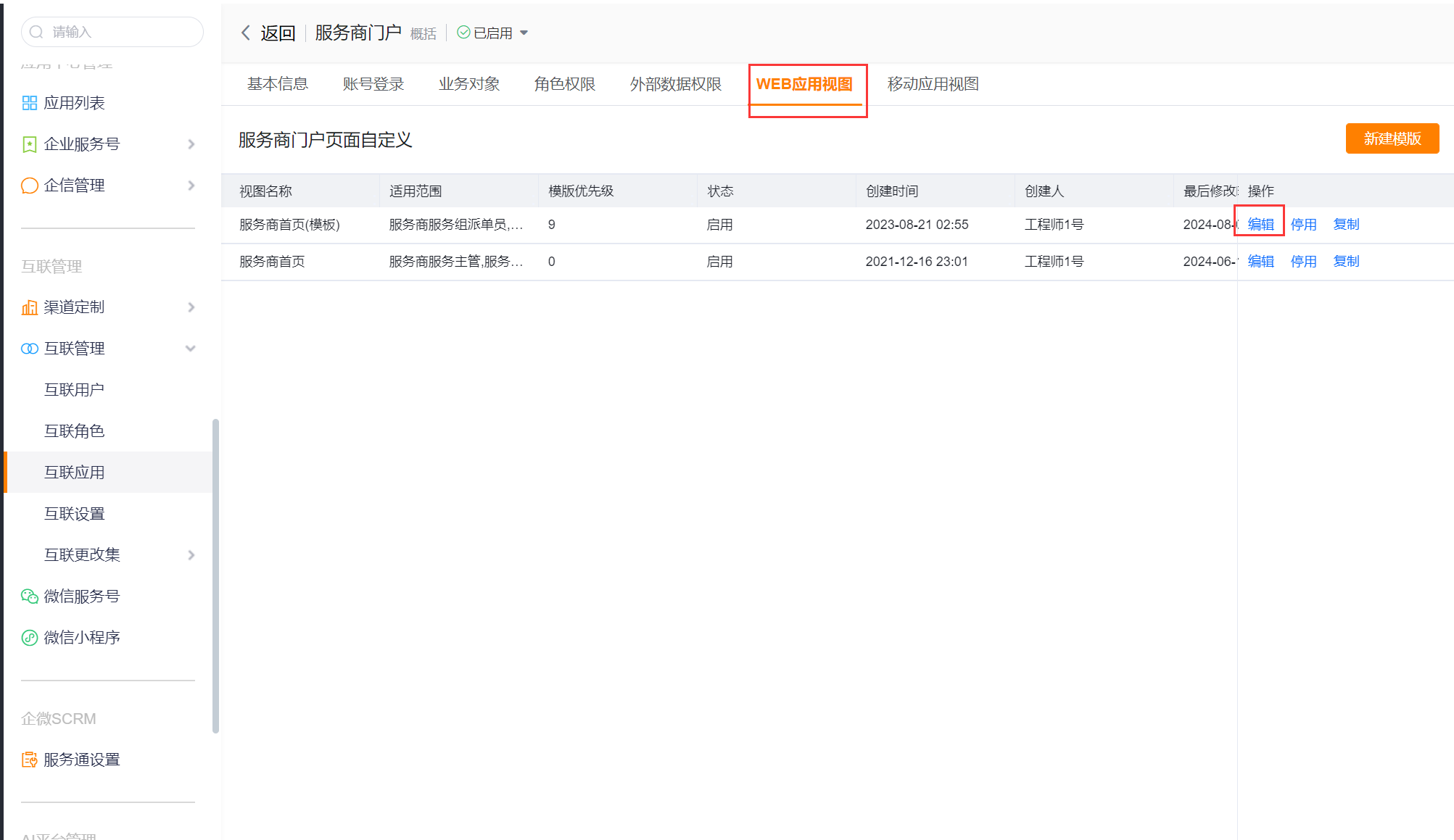Click 编辑 for 服务商首页(模板) row
The image size is (1454, 840).
pos(1260,225)
